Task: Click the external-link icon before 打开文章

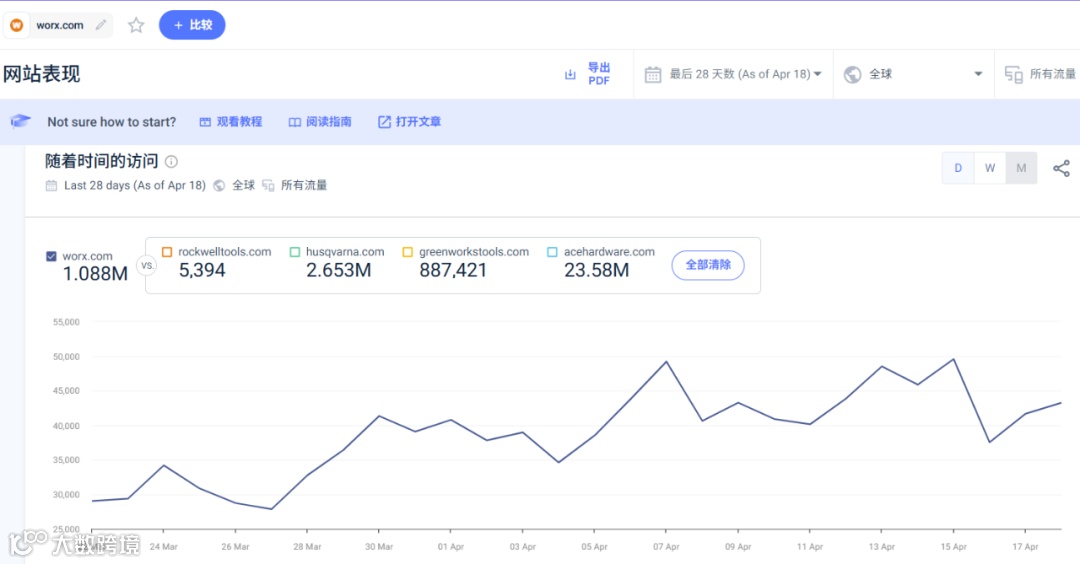Action: pos(384,122)
